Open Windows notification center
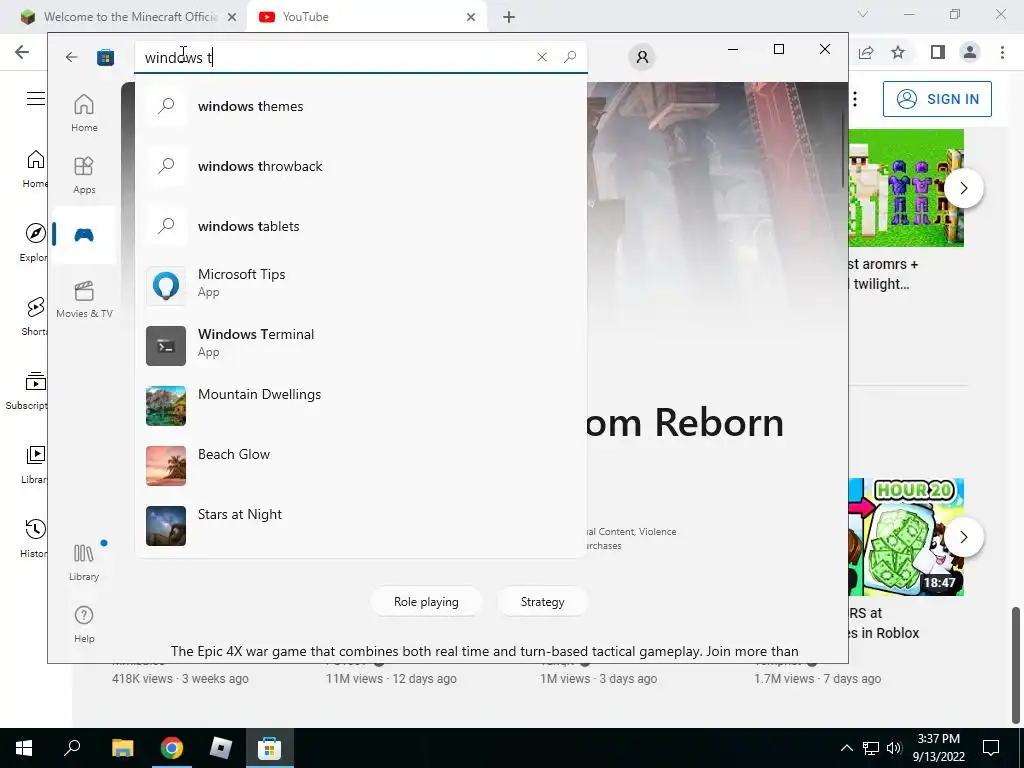The width and height of the screenshot is (1024, 768). (991, 748)
